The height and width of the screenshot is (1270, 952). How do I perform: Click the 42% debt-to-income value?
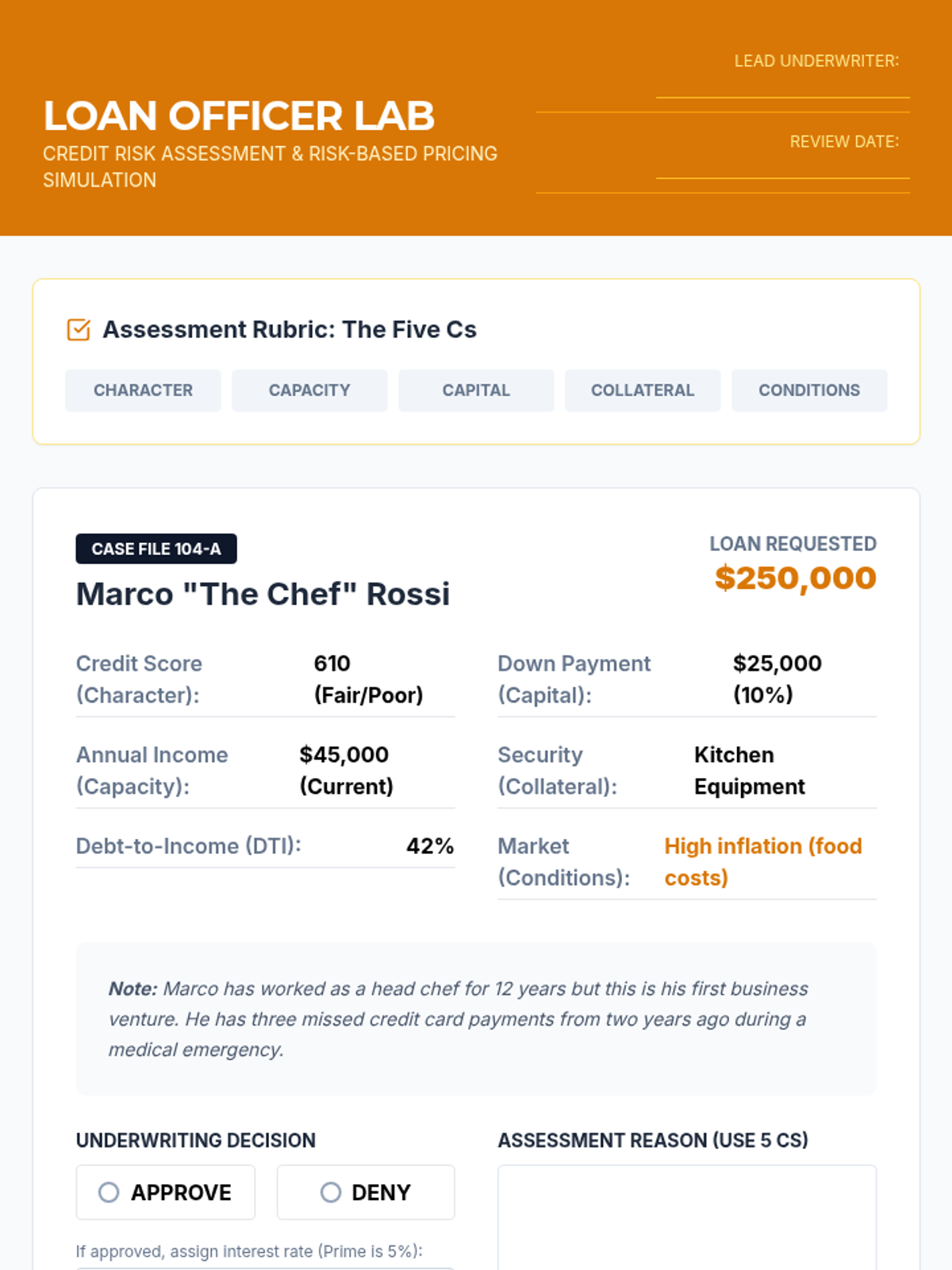(430, 846)
